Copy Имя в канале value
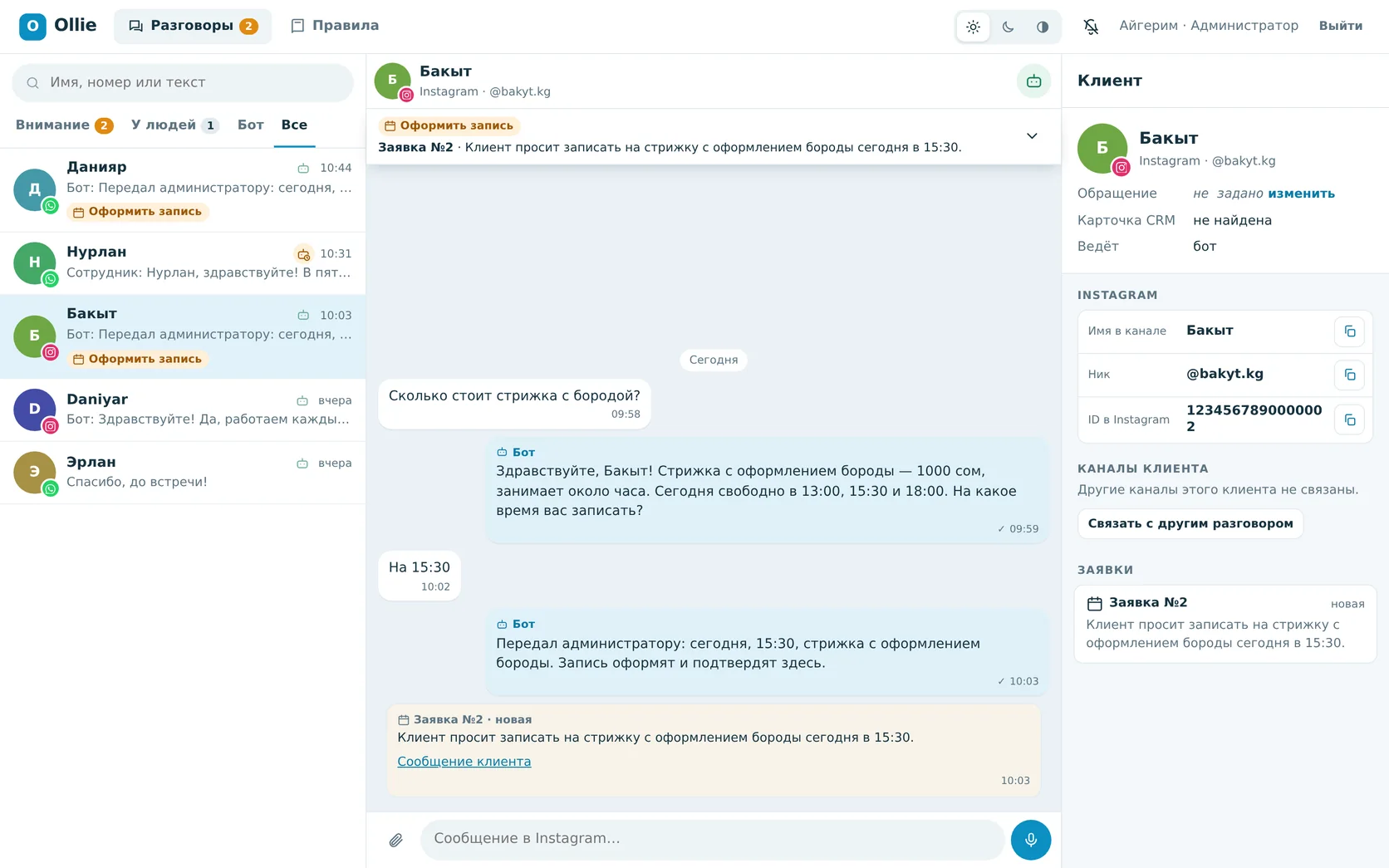1389x868 pixels. (x=1349, y=331)
